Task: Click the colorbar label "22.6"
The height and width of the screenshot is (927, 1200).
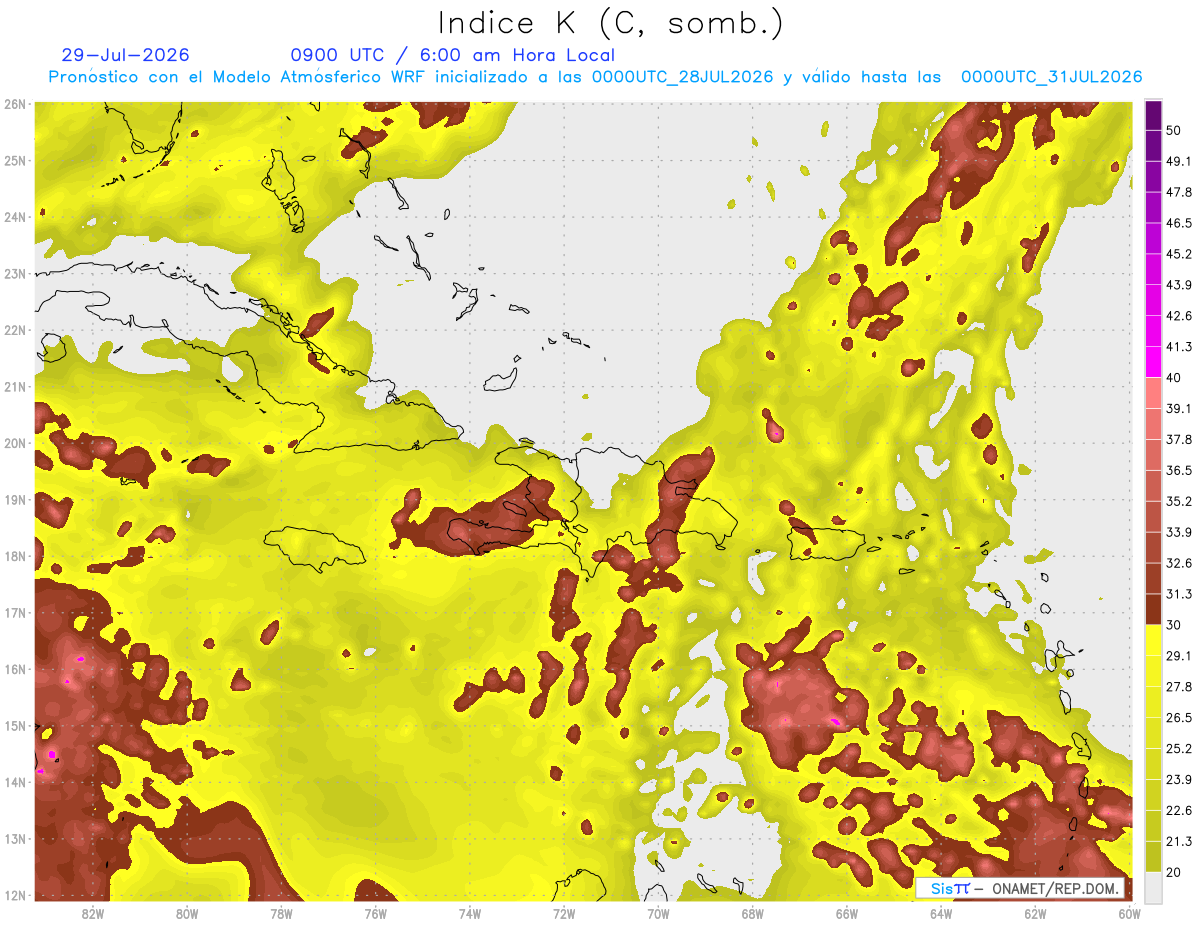Action: pos(1179,810)
